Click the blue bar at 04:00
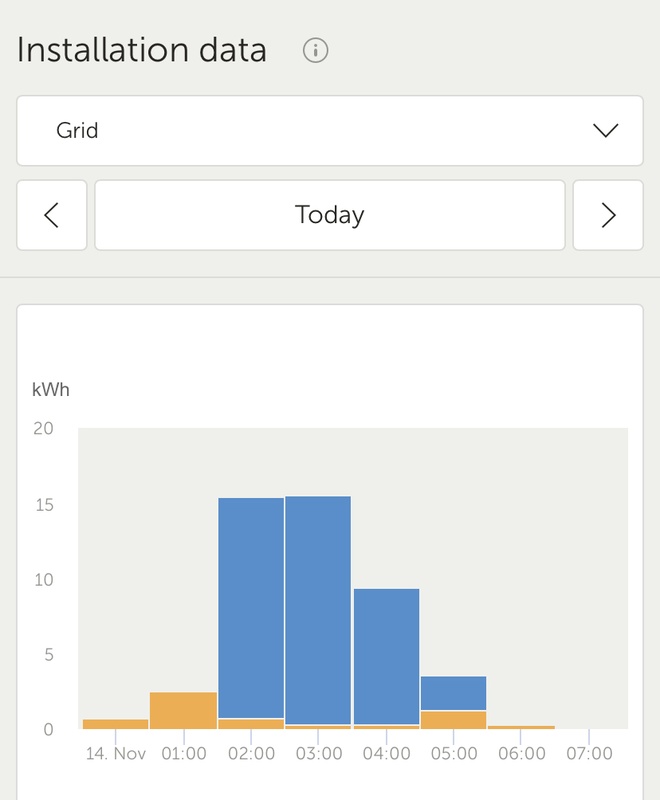 386,655
